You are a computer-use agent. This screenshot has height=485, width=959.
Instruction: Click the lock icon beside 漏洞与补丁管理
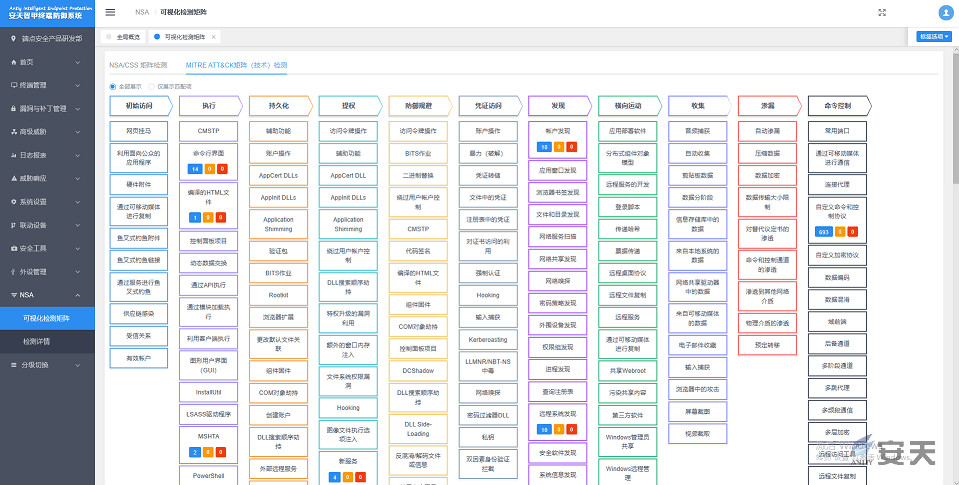(x=13, y=108)
